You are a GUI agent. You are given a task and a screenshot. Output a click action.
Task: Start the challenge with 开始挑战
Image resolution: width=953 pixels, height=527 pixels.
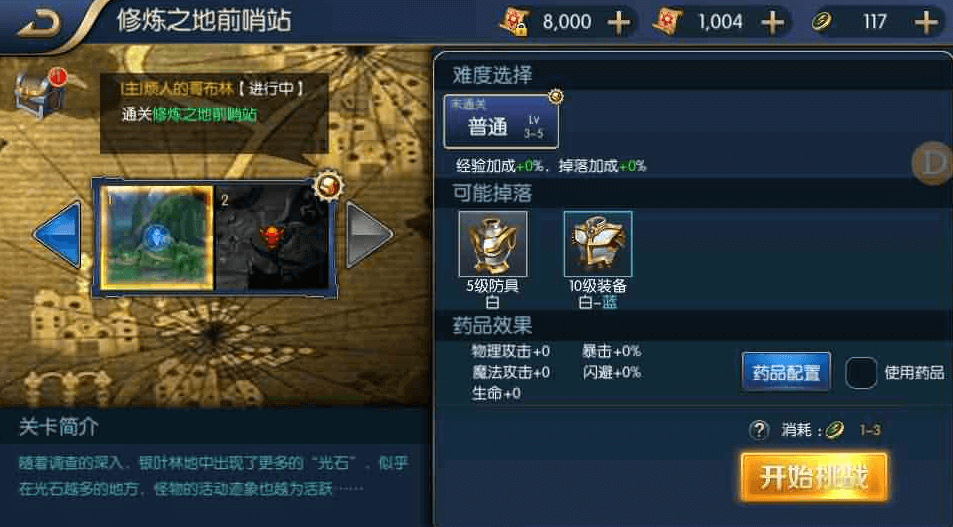[x=814, y=477]
